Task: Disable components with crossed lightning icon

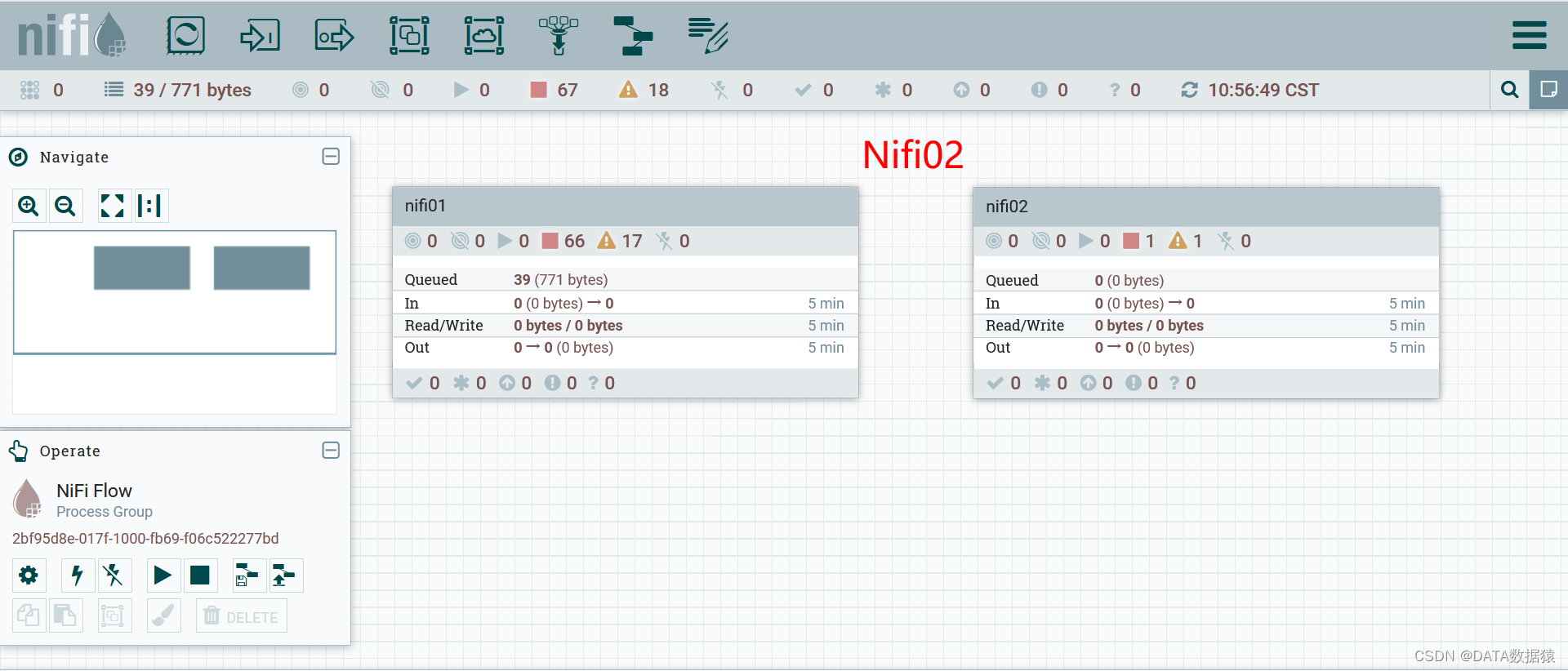Action: pos(114,575)
